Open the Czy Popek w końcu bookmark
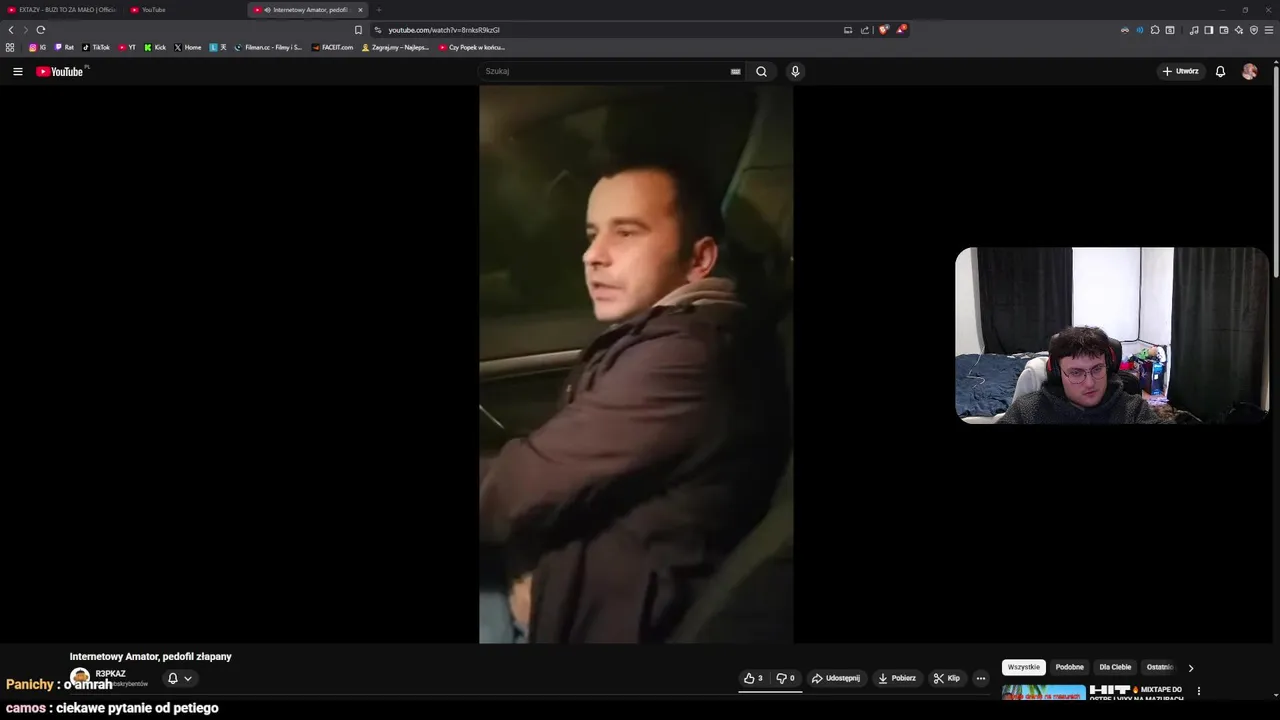Viewport: 1280px width, 720px height. pyautogui.click(x=472, y=47)
